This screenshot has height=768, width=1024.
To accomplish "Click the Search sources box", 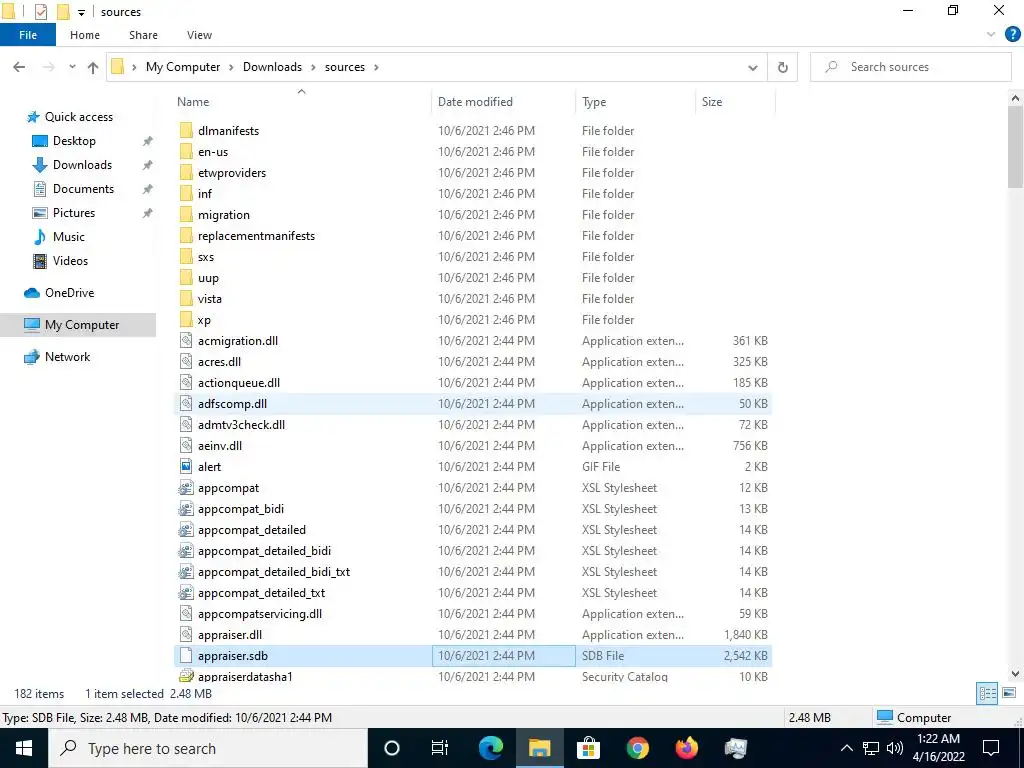I will (x=910, y=67).
